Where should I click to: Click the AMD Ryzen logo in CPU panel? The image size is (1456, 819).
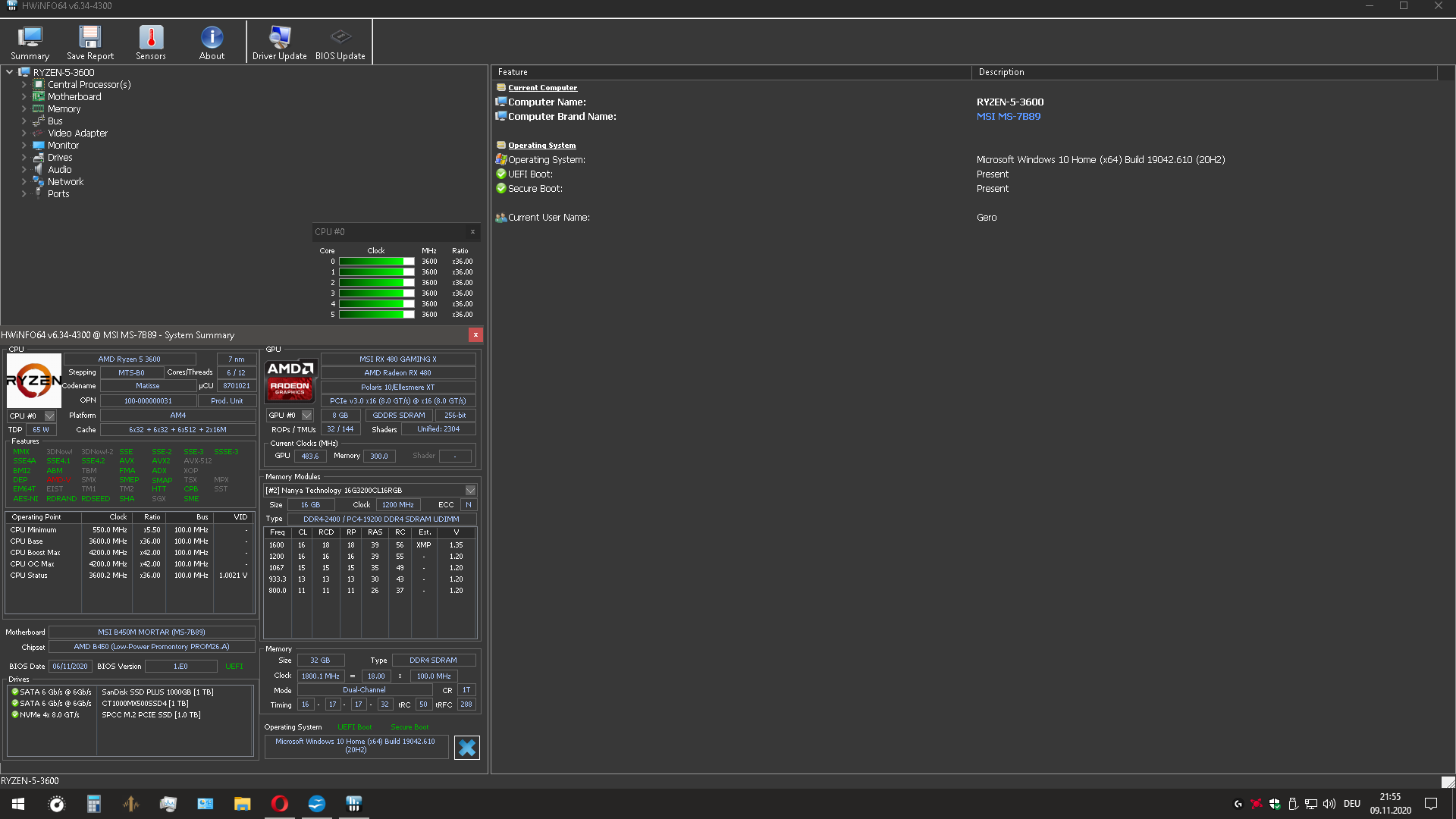(33, 381)
